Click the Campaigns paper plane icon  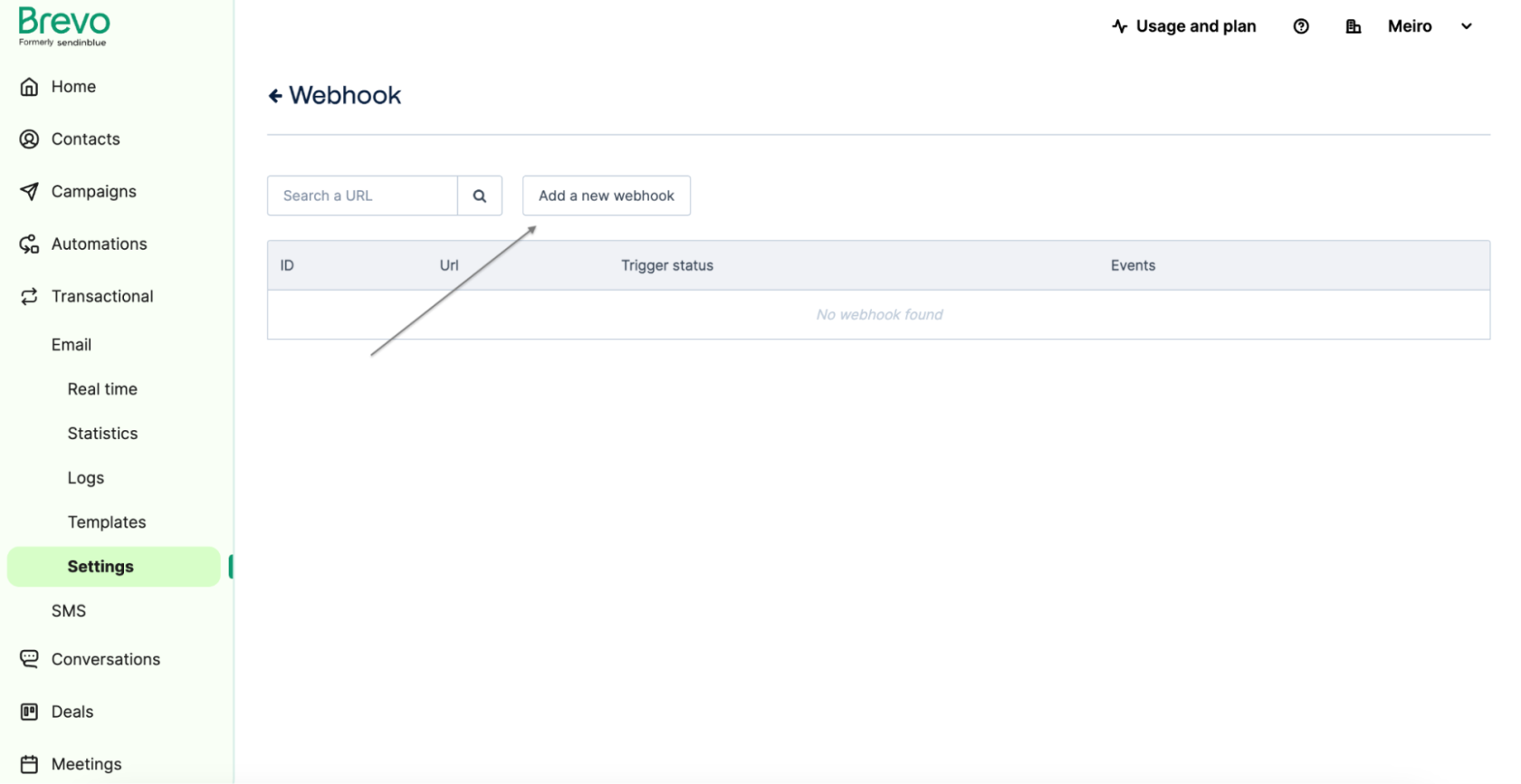(30, 192)
